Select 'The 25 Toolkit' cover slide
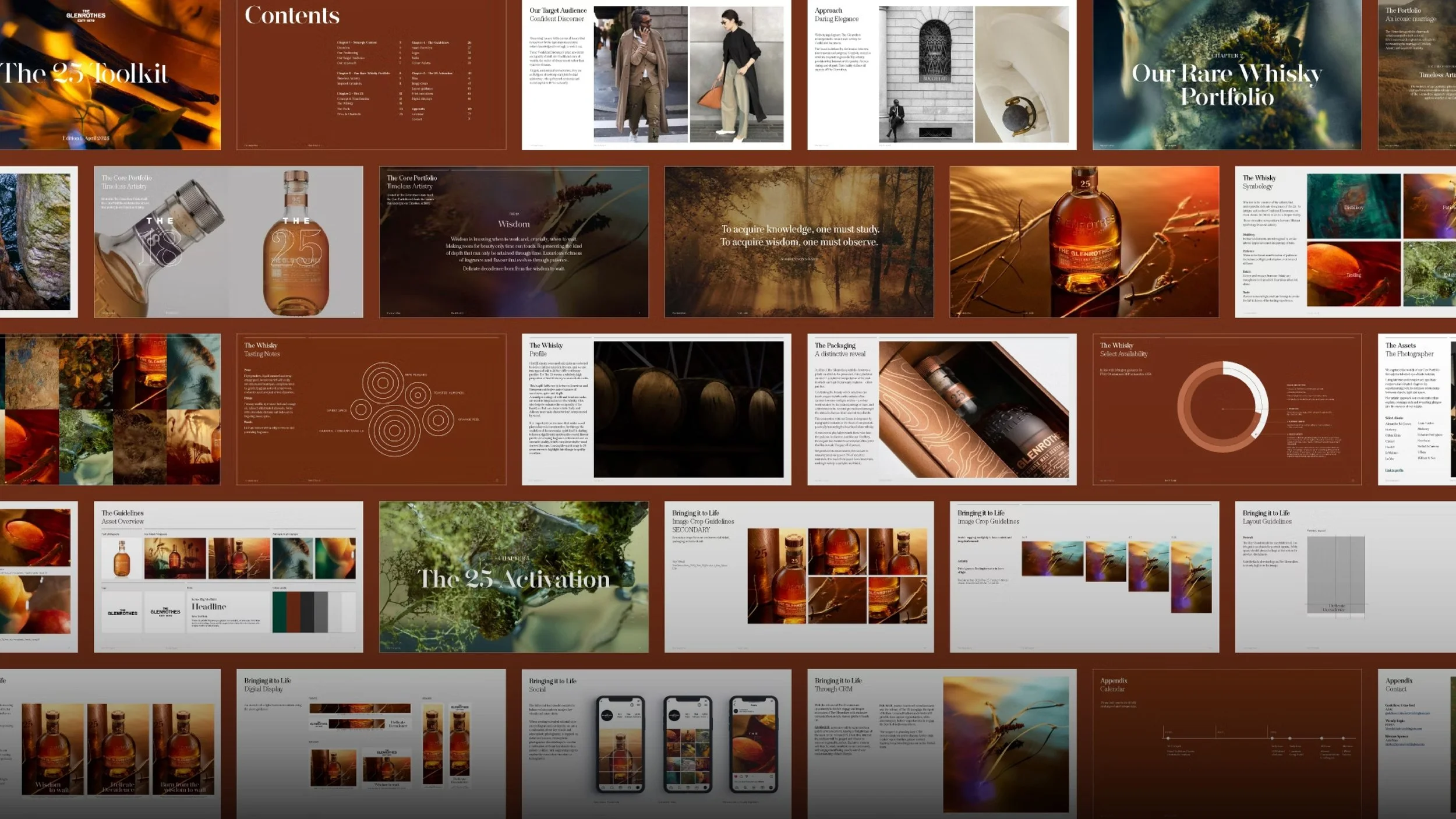The image size is (1456, 819). point(110,75)
